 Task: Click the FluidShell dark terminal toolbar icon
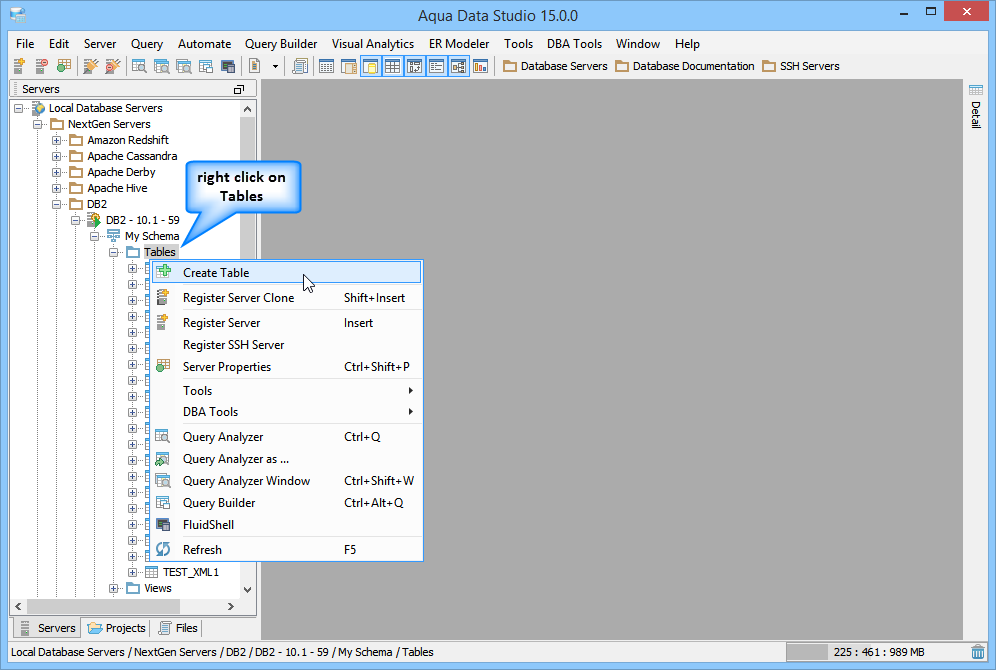(x=228, y=65)
